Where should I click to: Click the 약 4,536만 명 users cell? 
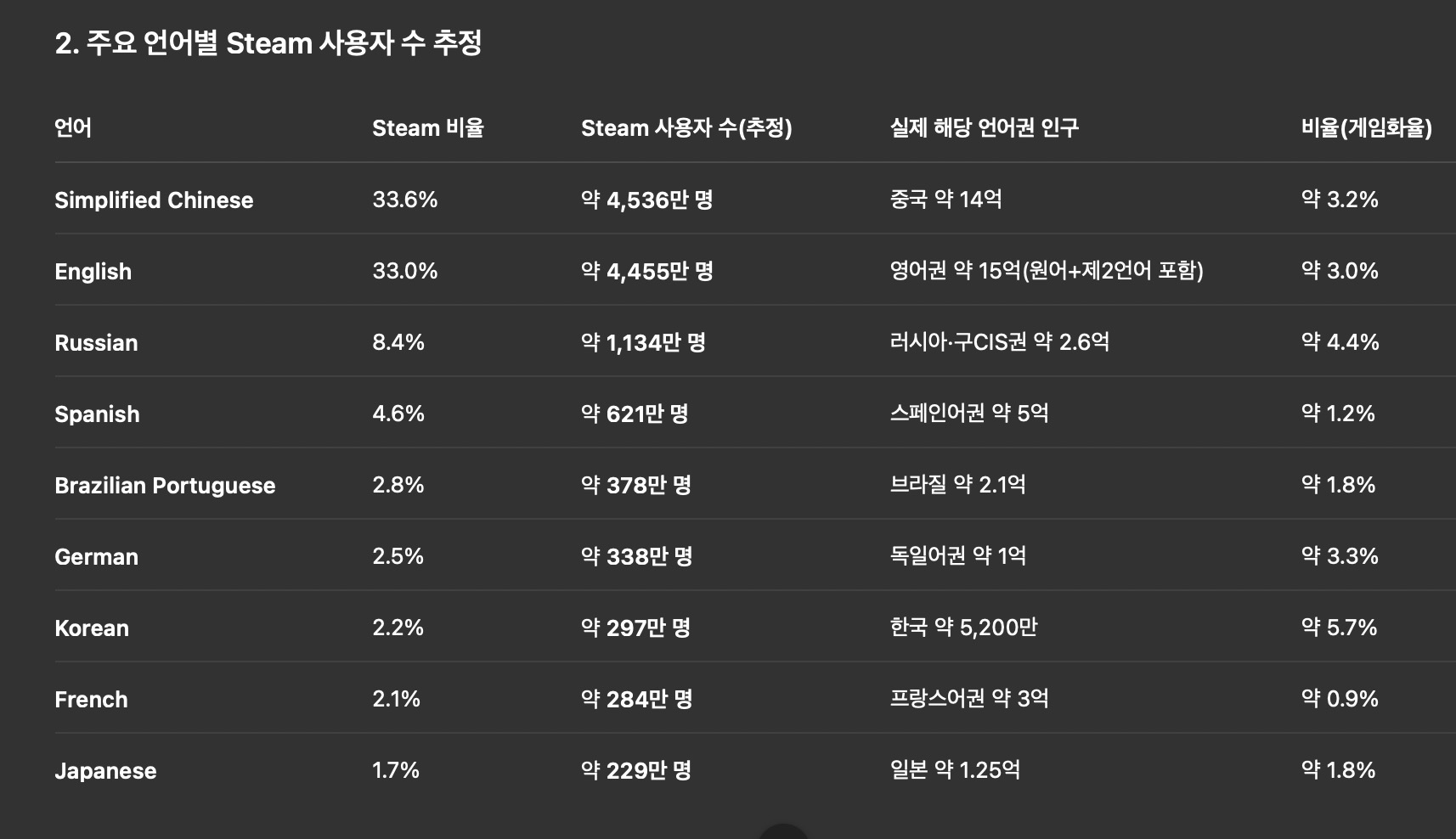[x=646, y=200]
